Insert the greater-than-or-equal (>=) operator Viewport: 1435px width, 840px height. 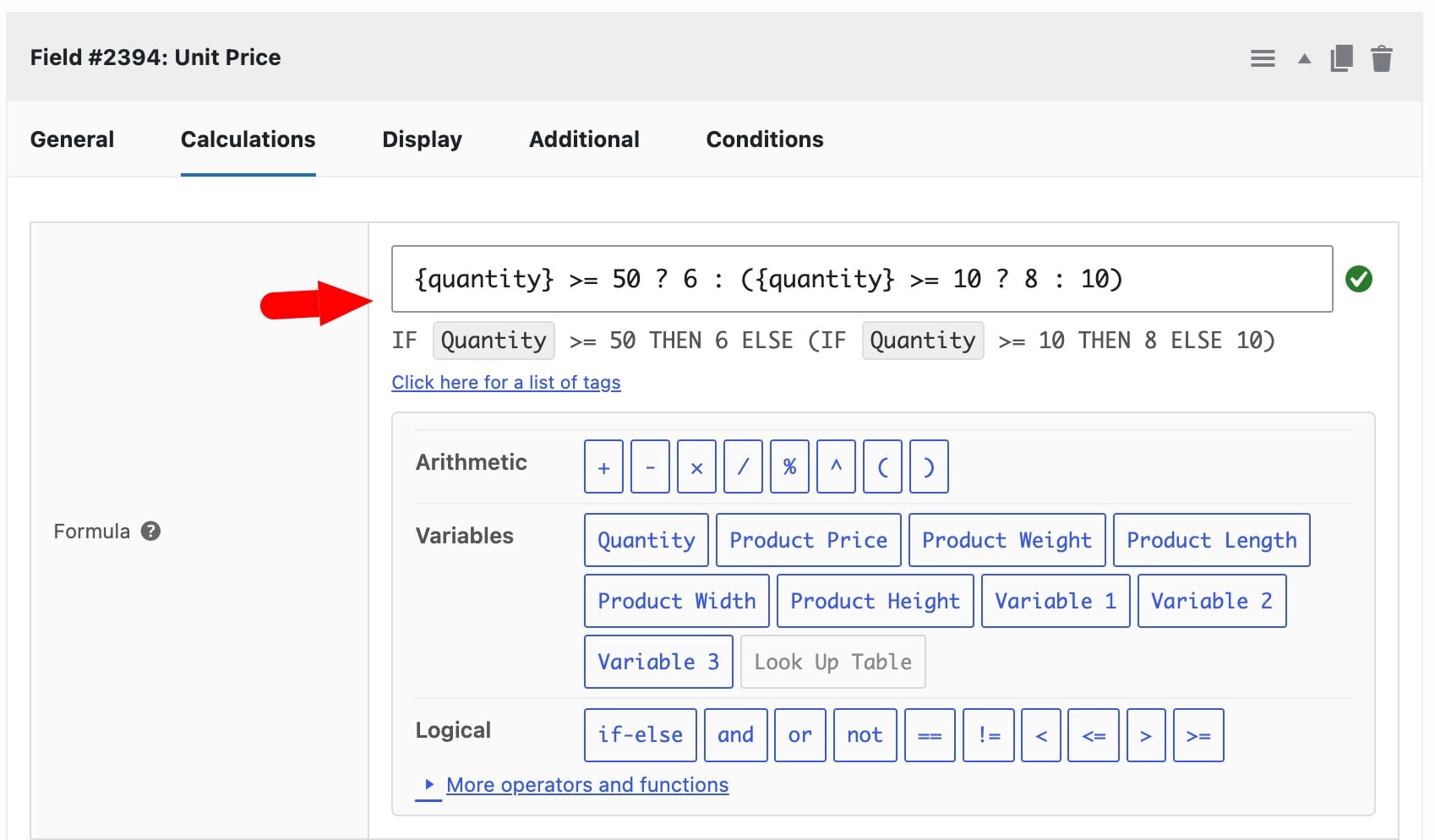point(1198,735)
